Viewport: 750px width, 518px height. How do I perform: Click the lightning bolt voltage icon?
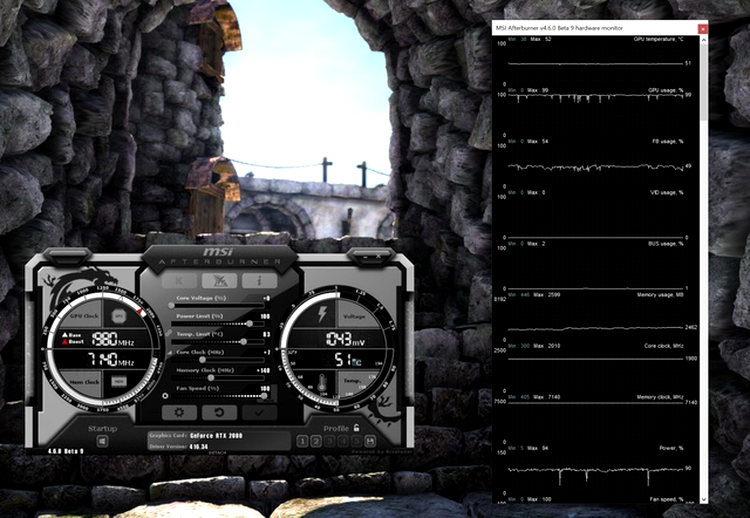click(x=322, y=314)
